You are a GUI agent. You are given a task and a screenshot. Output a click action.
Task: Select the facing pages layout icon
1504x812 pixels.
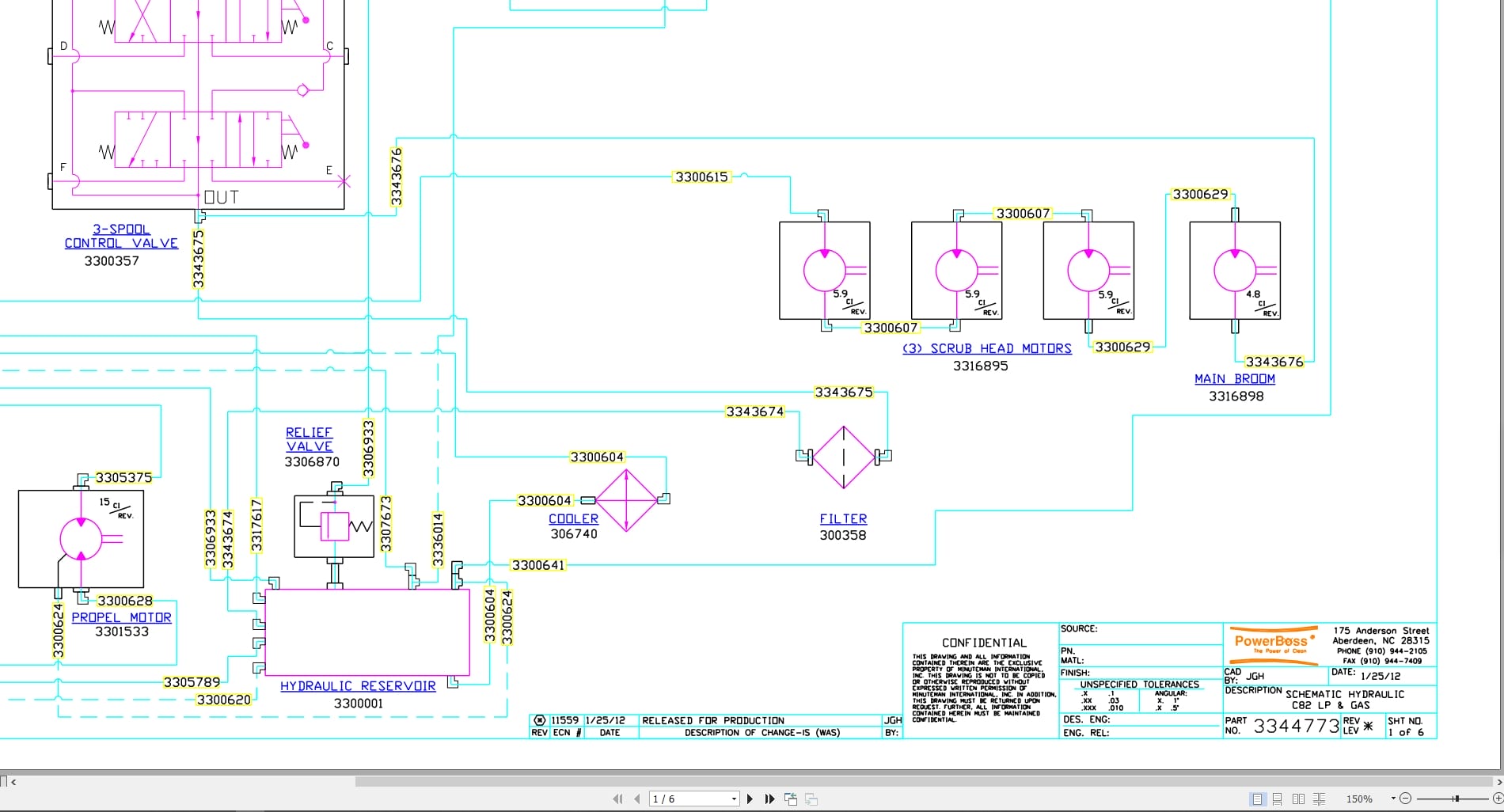pos(1300,799)
